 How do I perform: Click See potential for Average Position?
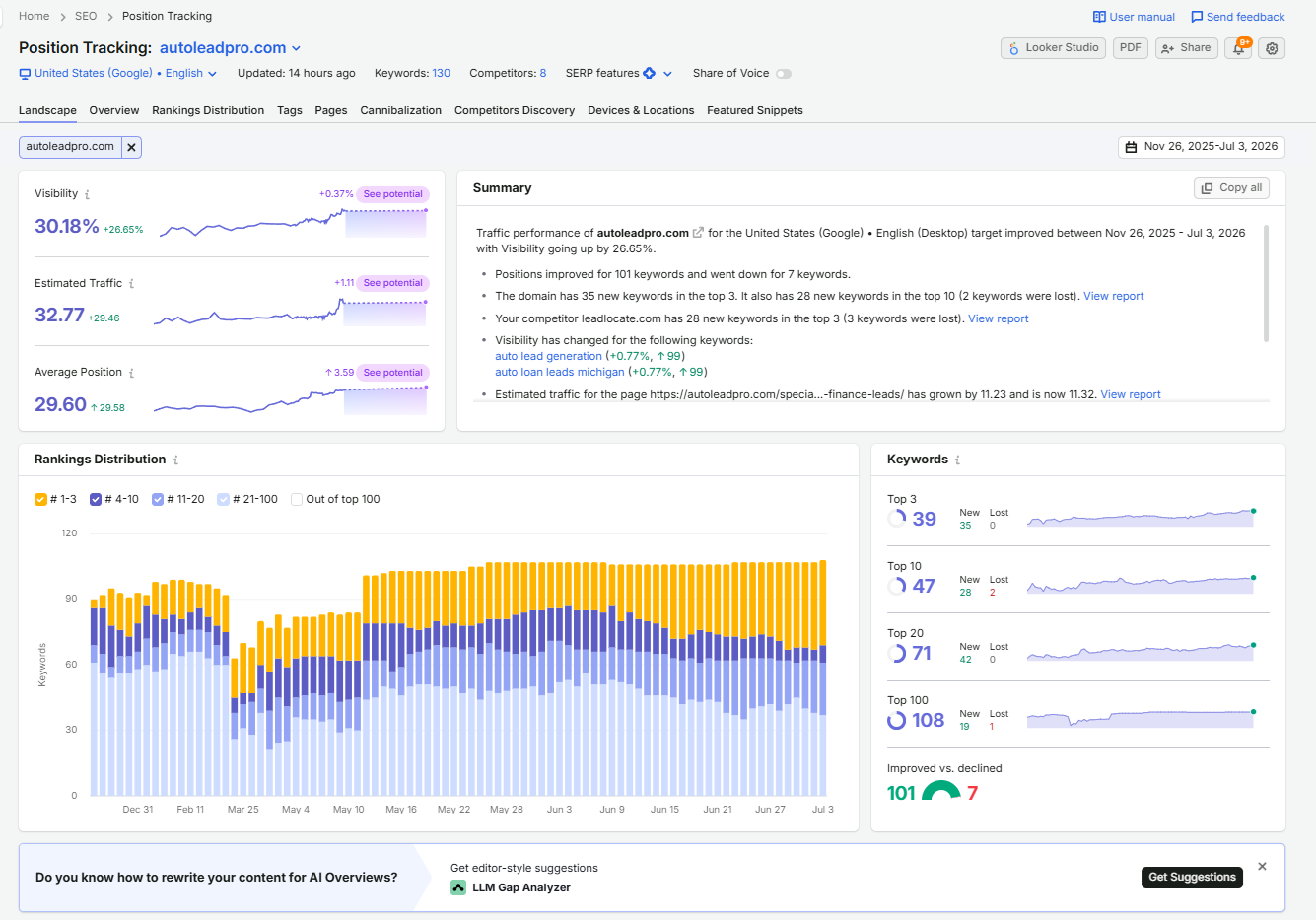click(392, 373)
